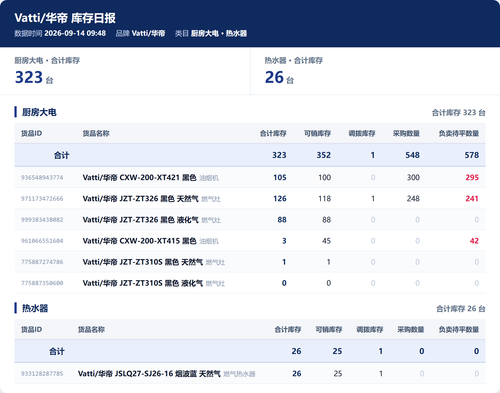Click 合计库存 column header in 热水器 table
500x393 pixels.
click(288, 329)
